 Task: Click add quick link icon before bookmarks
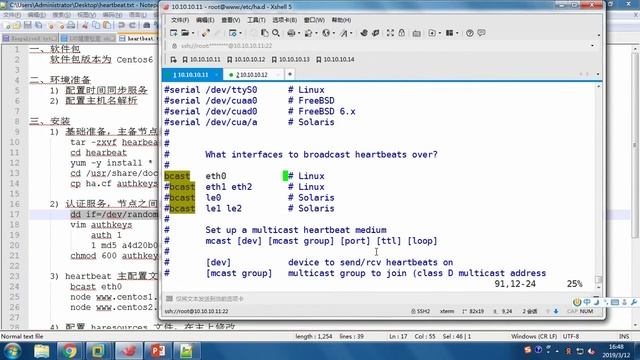point(173,60)
